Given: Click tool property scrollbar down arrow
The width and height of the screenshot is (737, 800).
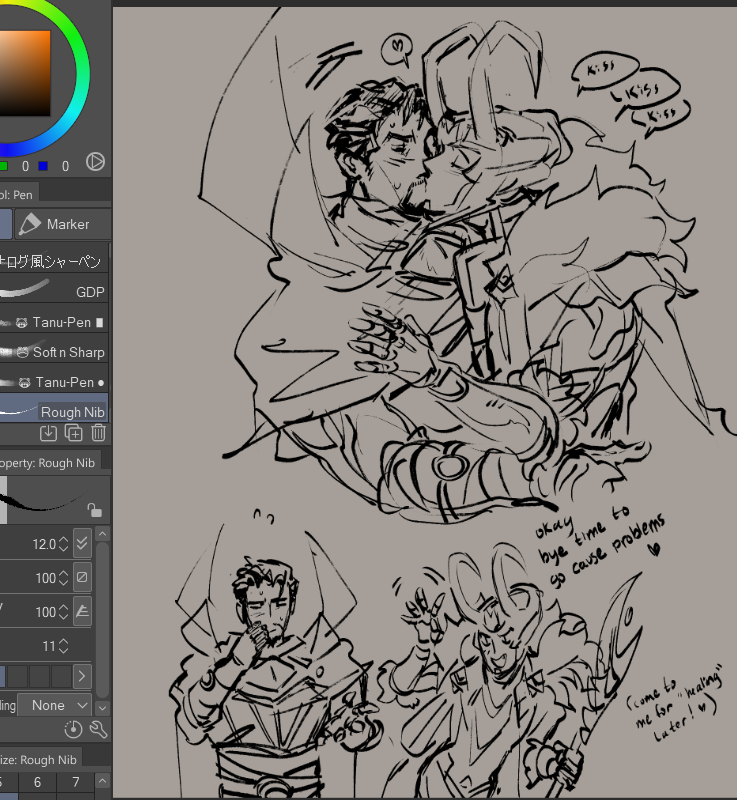Looking at the screenshot, I should pos(103,708).
